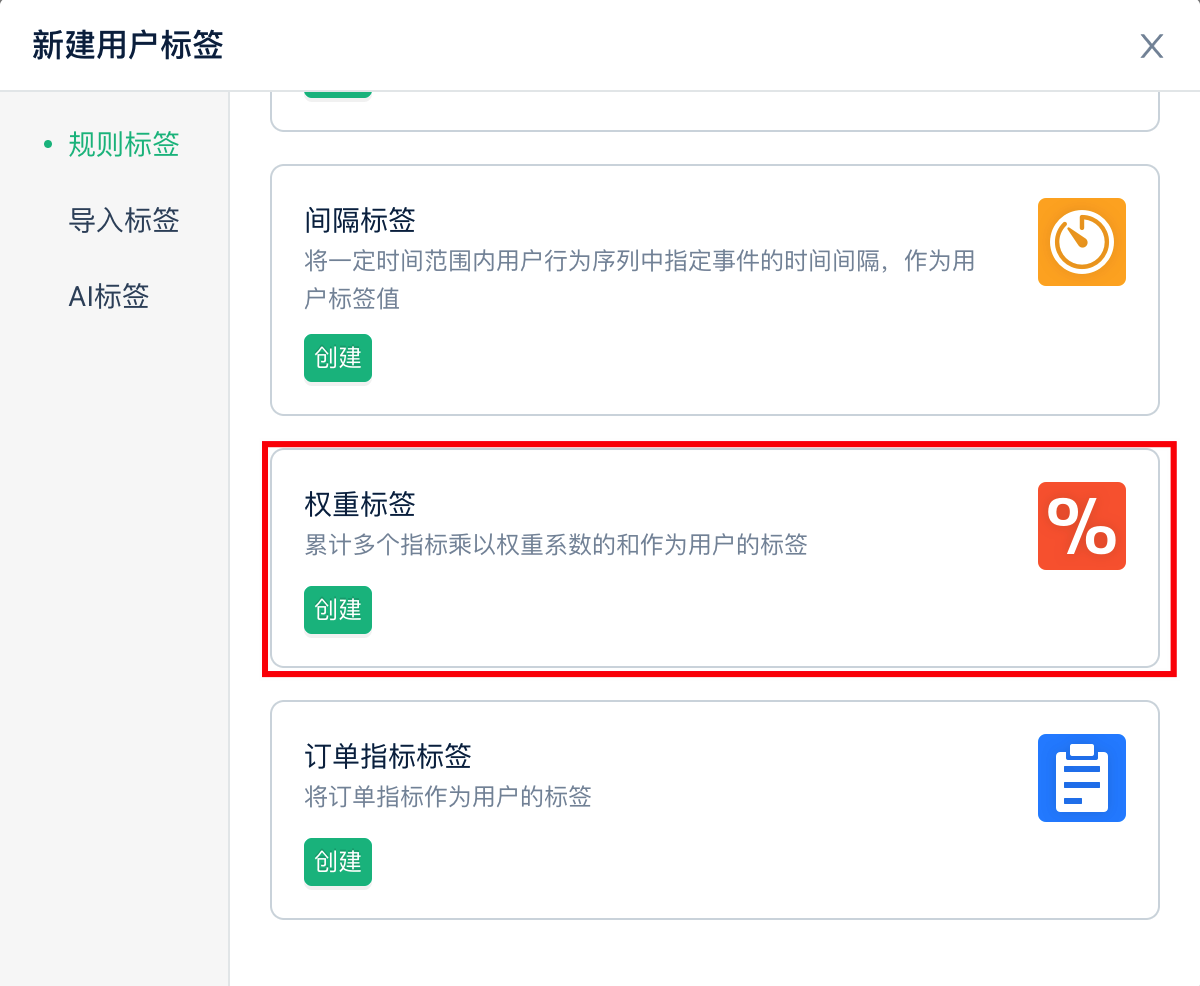Image resolution: width=1200 pixels, height=986 pixels.
Task: Click the orange timer icon for 间隔标签
Action: [1081, 242]
